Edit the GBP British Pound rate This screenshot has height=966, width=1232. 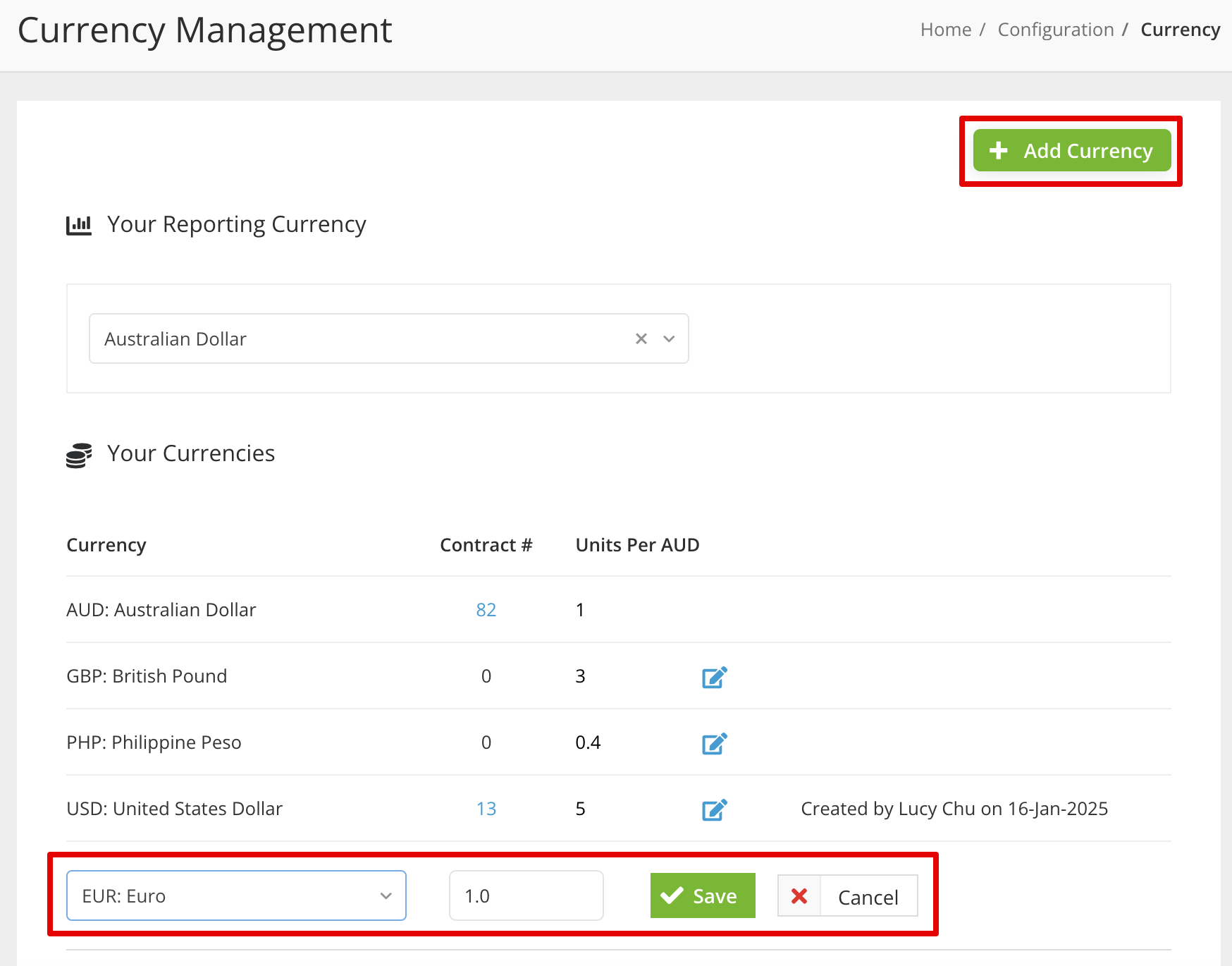point(714,677)
